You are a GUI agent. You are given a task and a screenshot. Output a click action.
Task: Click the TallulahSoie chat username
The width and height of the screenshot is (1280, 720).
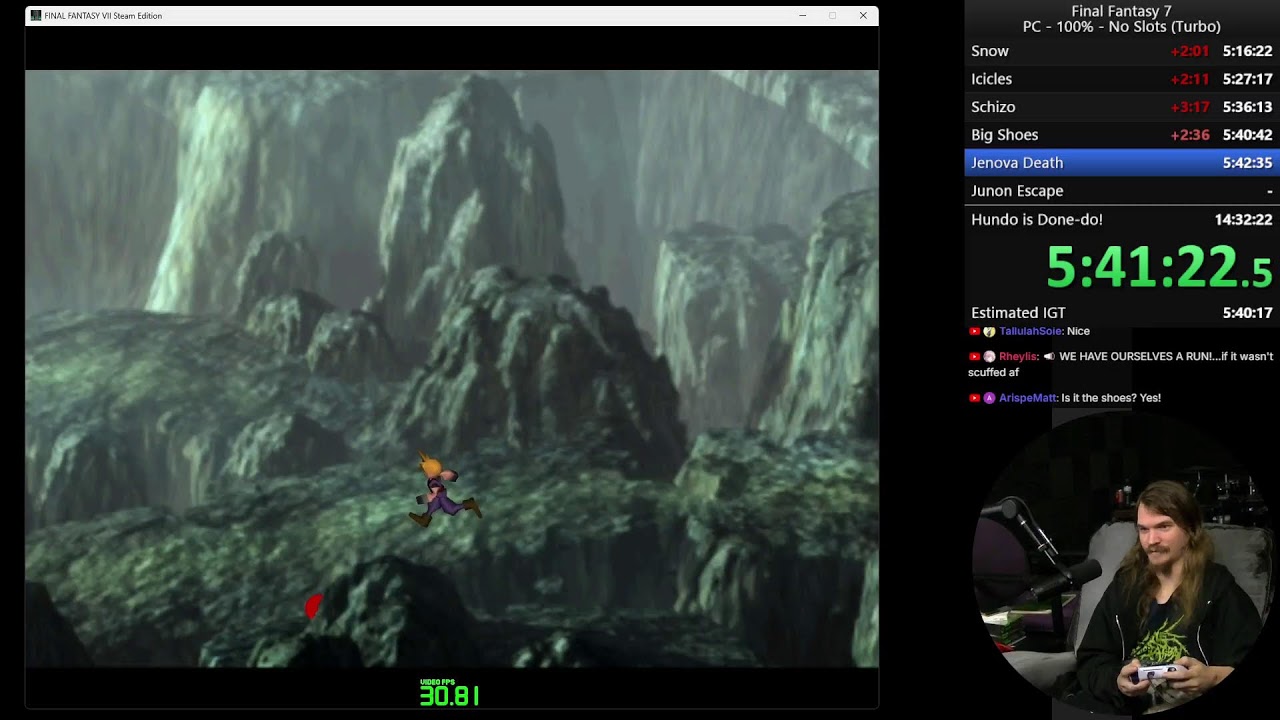1030,331
